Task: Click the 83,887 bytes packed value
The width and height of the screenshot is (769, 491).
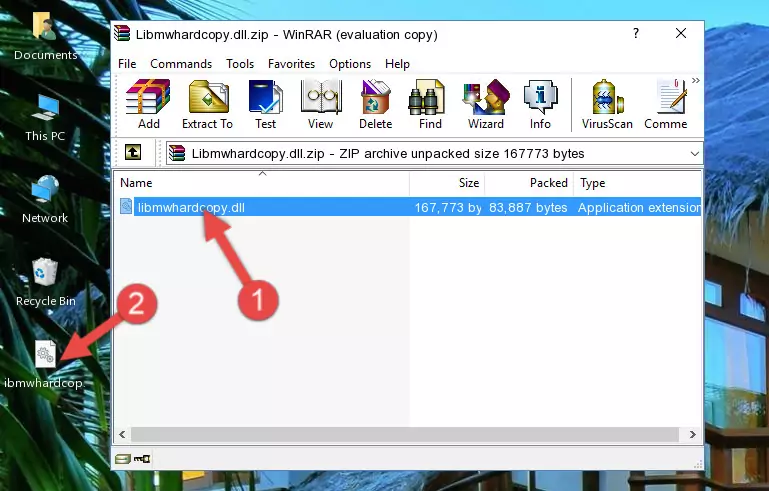Action: click(528, 207)
